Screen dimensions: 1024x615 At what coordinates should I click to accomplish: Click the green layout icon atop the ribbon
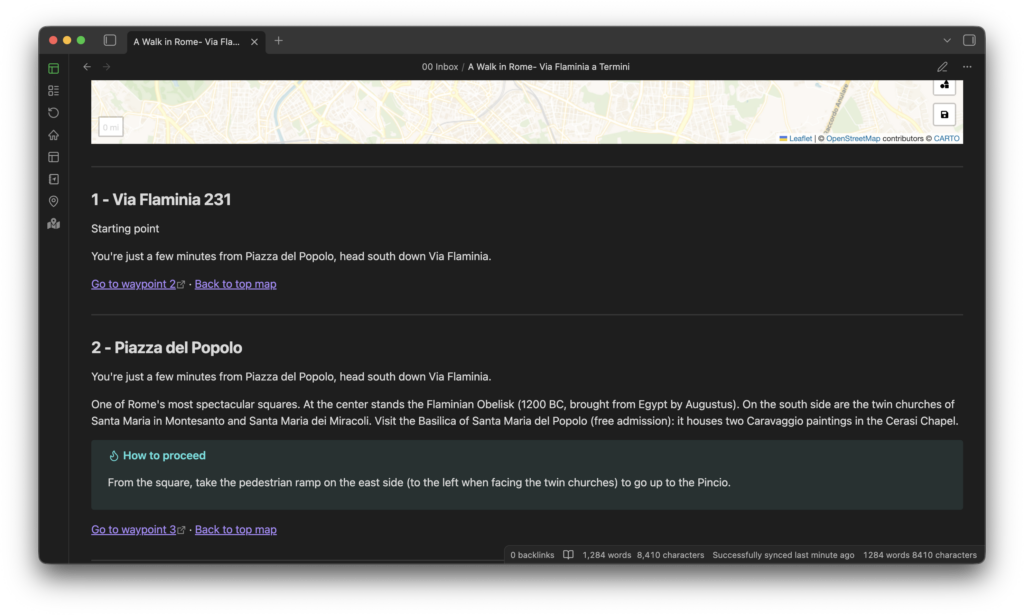click(x=53, y=69)
